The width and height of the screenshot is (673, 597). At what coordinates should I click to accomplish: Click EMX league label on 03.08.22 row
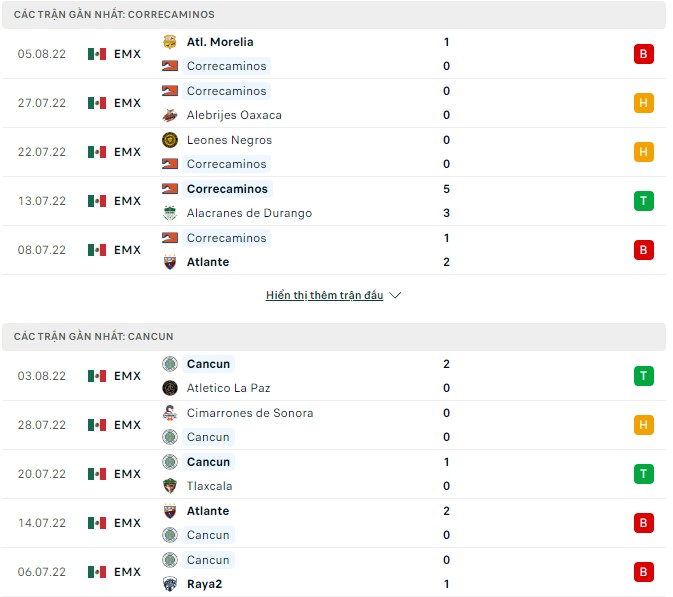click(x=127, y=376)
